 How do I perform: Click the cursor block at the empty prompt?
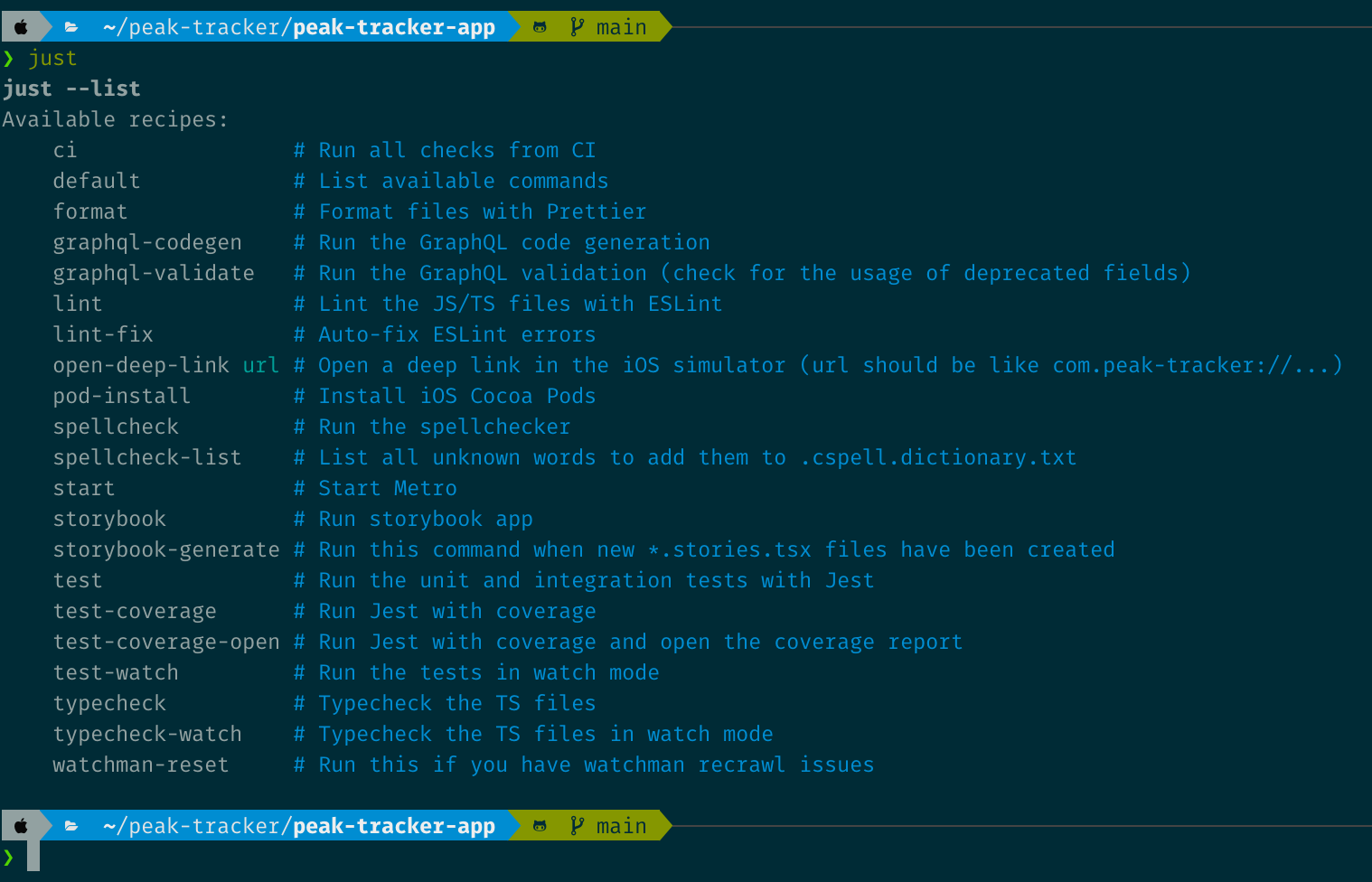(33, 856)
